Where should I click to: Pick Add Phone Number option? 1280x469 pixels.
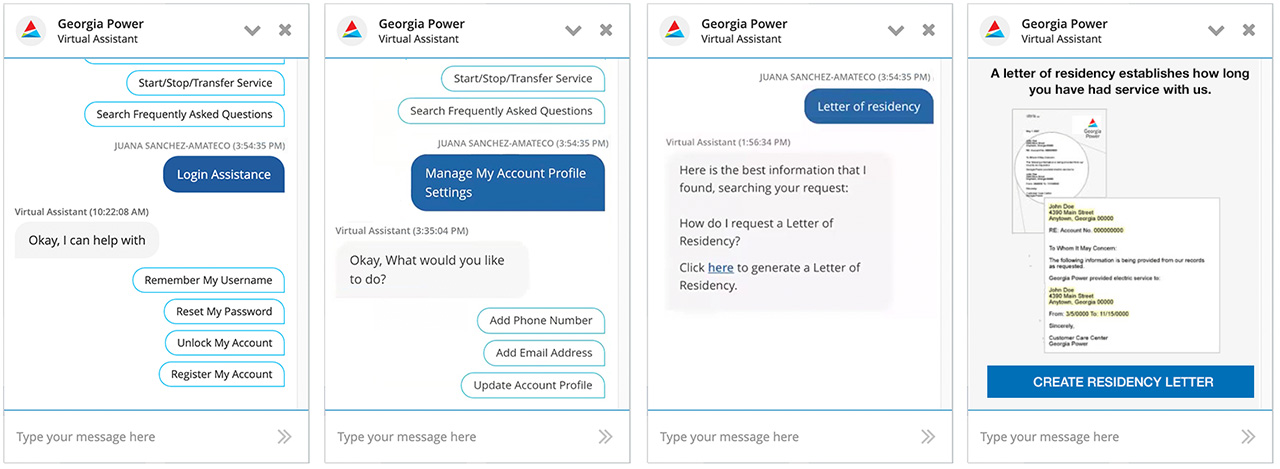[541, 320]
